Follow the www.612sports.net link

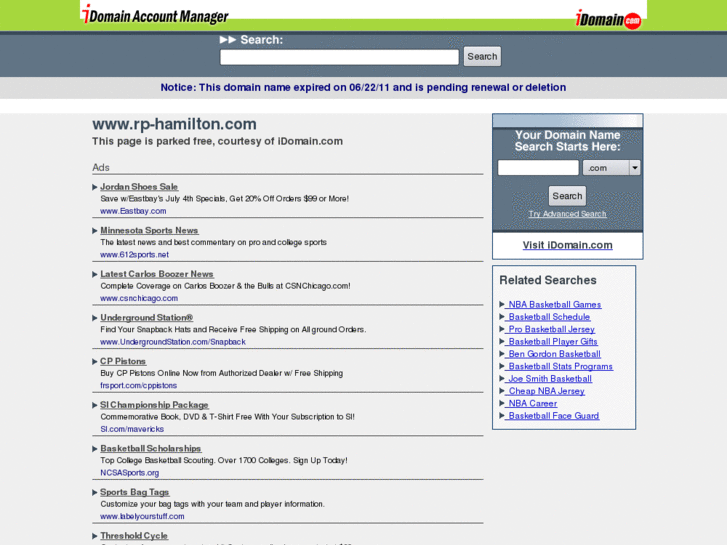pyautogui.click(x=134, y=255)
